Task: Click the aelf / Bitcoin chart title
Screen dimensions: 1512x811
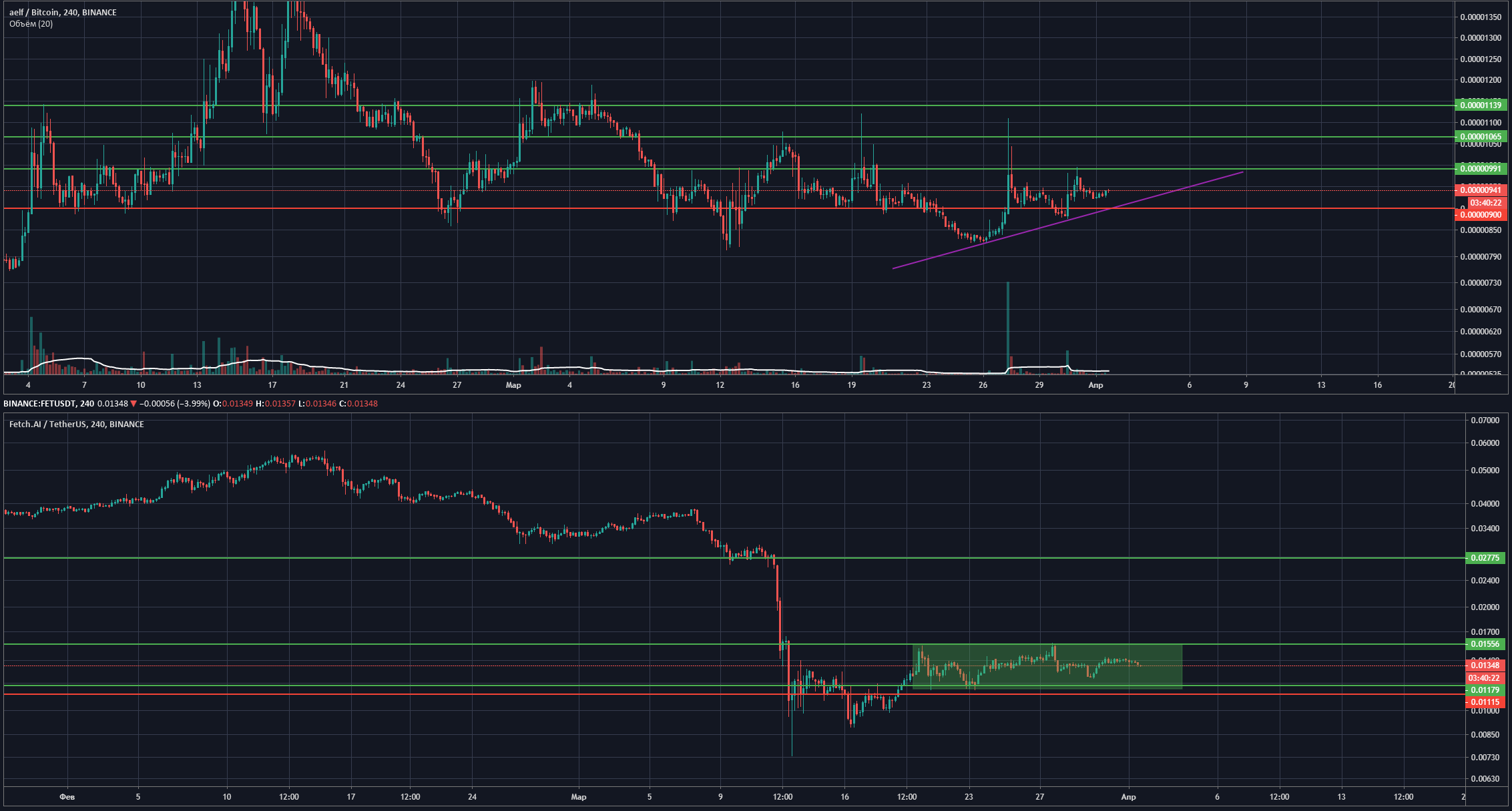Action: tap(63, 13)
